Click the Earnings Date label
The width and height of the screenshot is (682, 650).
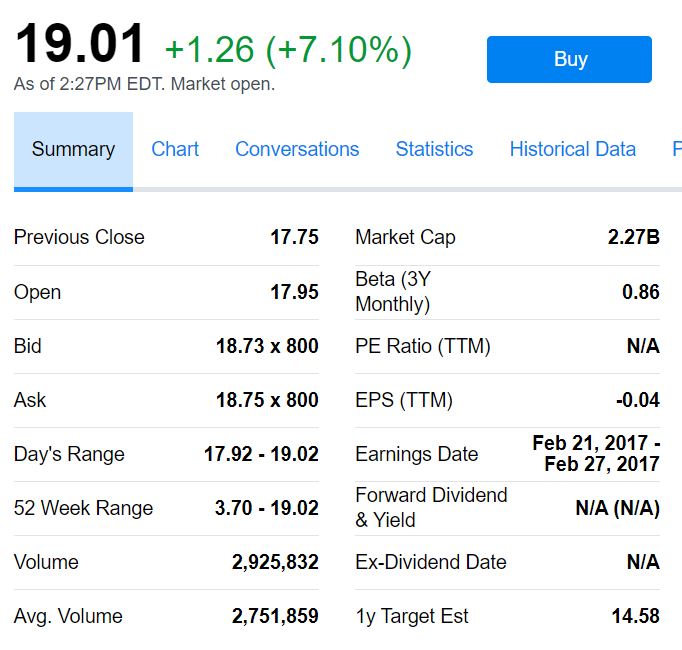click(416, 454)
